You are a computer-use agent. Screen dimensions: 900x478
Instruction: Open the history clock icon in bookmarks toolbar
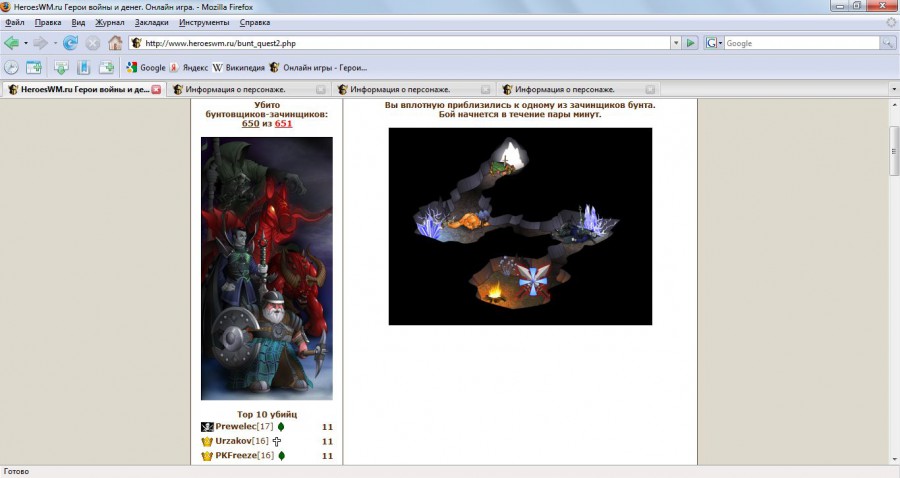point(12,68)
